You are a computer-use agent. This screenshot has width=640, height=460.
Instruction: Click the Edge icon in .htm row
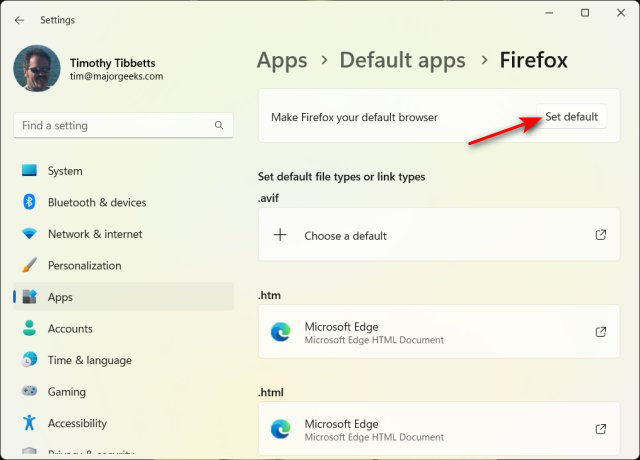point(280,332)
